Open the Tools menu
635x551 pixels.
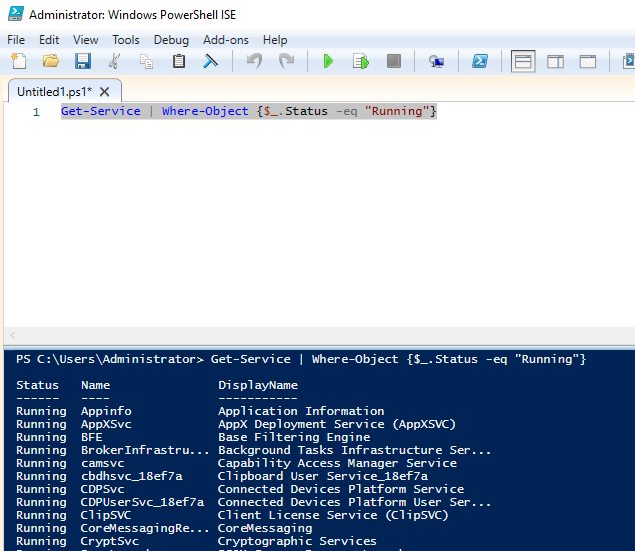click(126, 40)
